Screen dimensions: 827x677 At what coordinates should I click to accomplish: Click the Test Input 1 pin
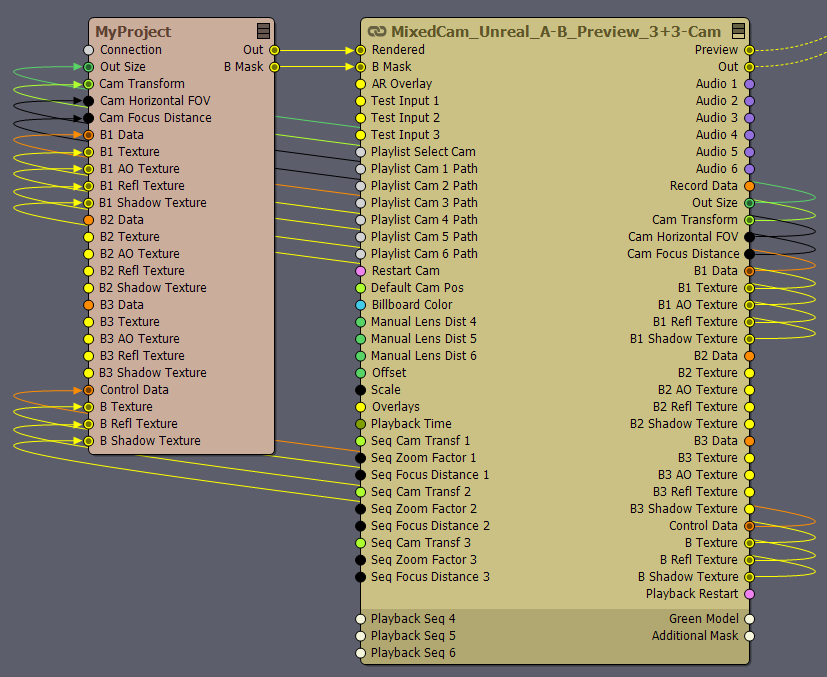coord(360,101)
